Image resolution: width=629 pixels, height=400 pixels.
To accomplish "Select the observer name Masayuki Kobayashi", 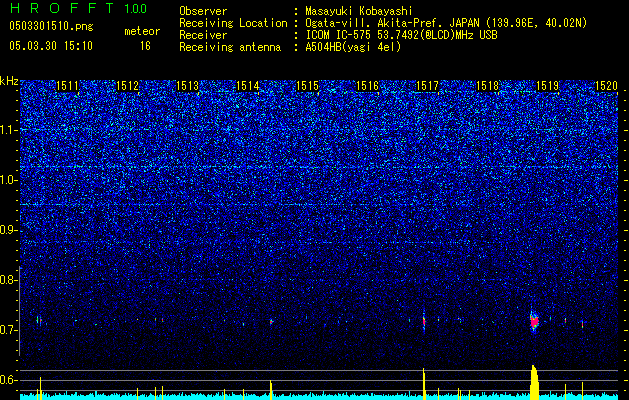I will (359, 11).
